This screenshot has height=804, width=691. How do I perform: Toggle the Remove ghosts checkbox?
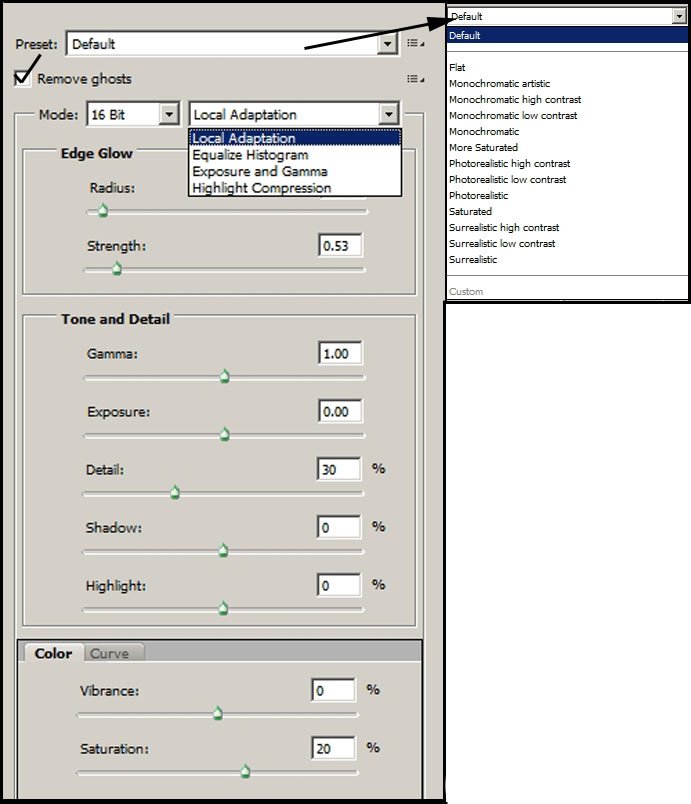22,78
